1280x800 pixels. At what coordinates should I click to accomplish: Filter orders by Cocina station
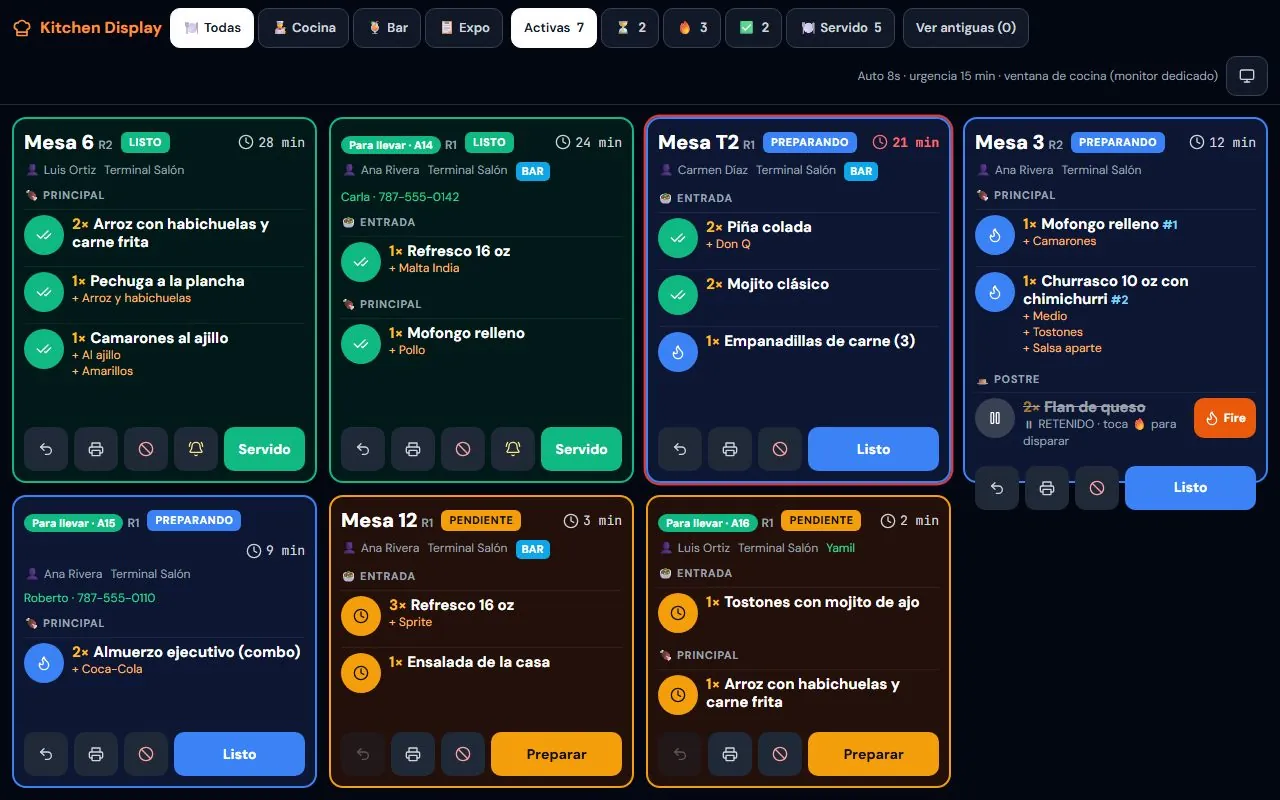[x=304, y=28]
